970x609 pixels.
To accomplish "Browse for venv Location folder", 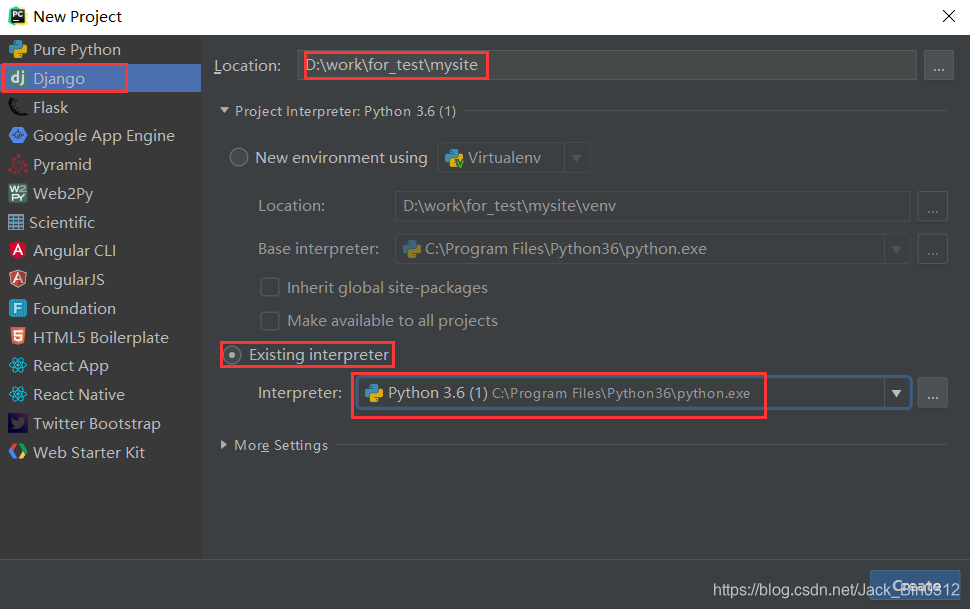I will tap(932, 207).
